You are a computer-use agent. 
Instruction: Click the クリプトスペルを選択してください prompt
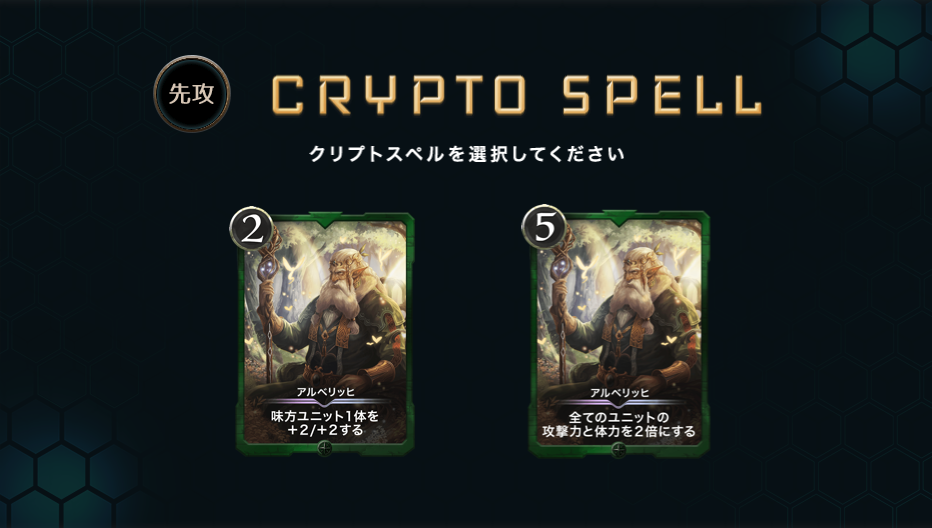coord(467,154)
